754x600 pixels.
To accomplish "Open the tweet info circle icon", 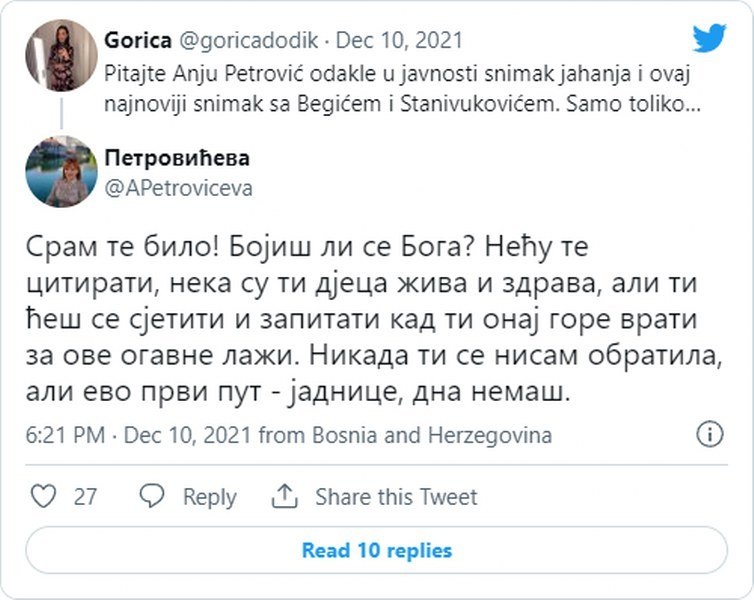I will pyautogui.click(x=708, y=435).
